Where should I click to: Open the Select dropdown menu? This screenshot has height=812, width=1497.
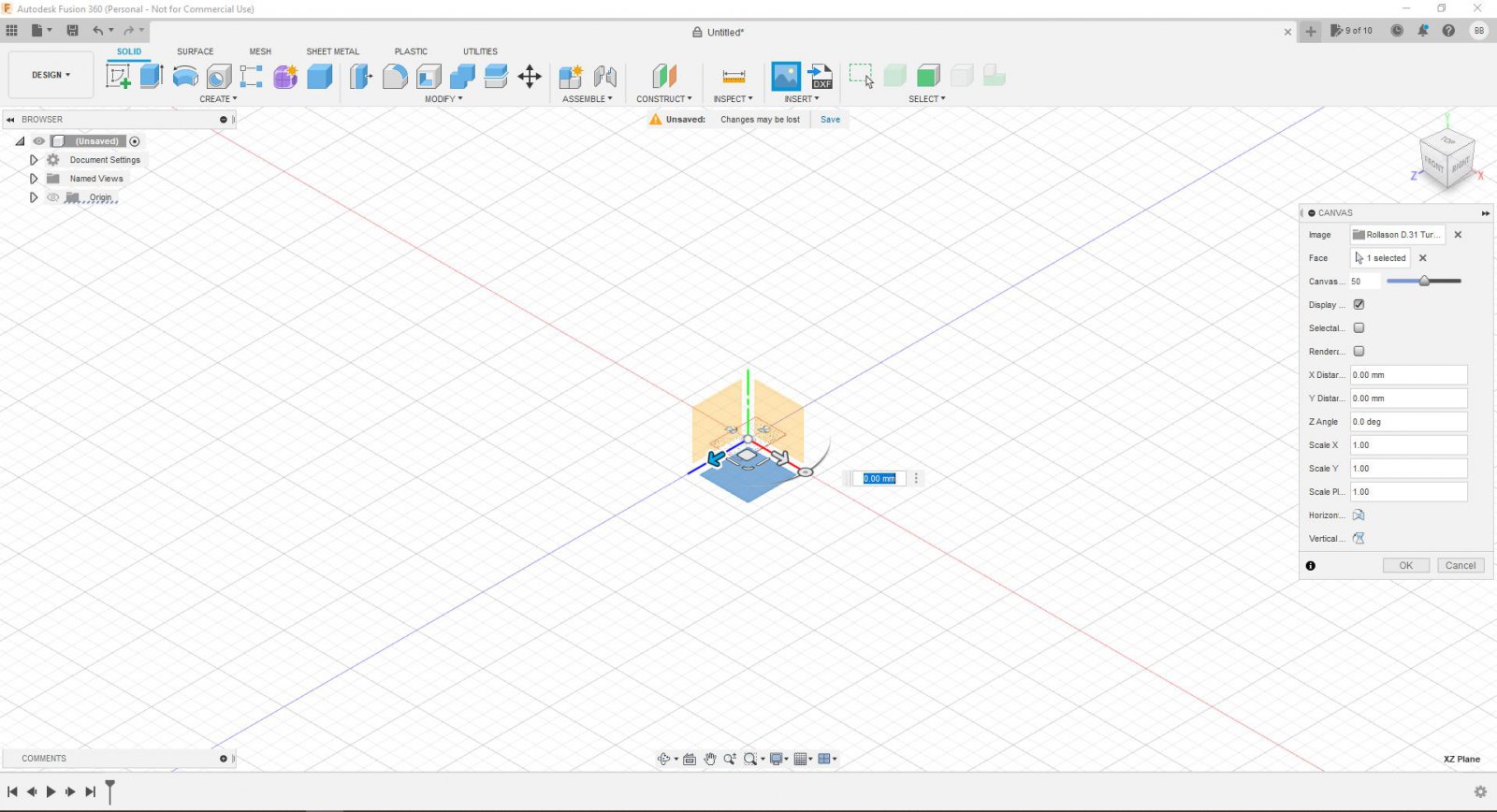927,99
